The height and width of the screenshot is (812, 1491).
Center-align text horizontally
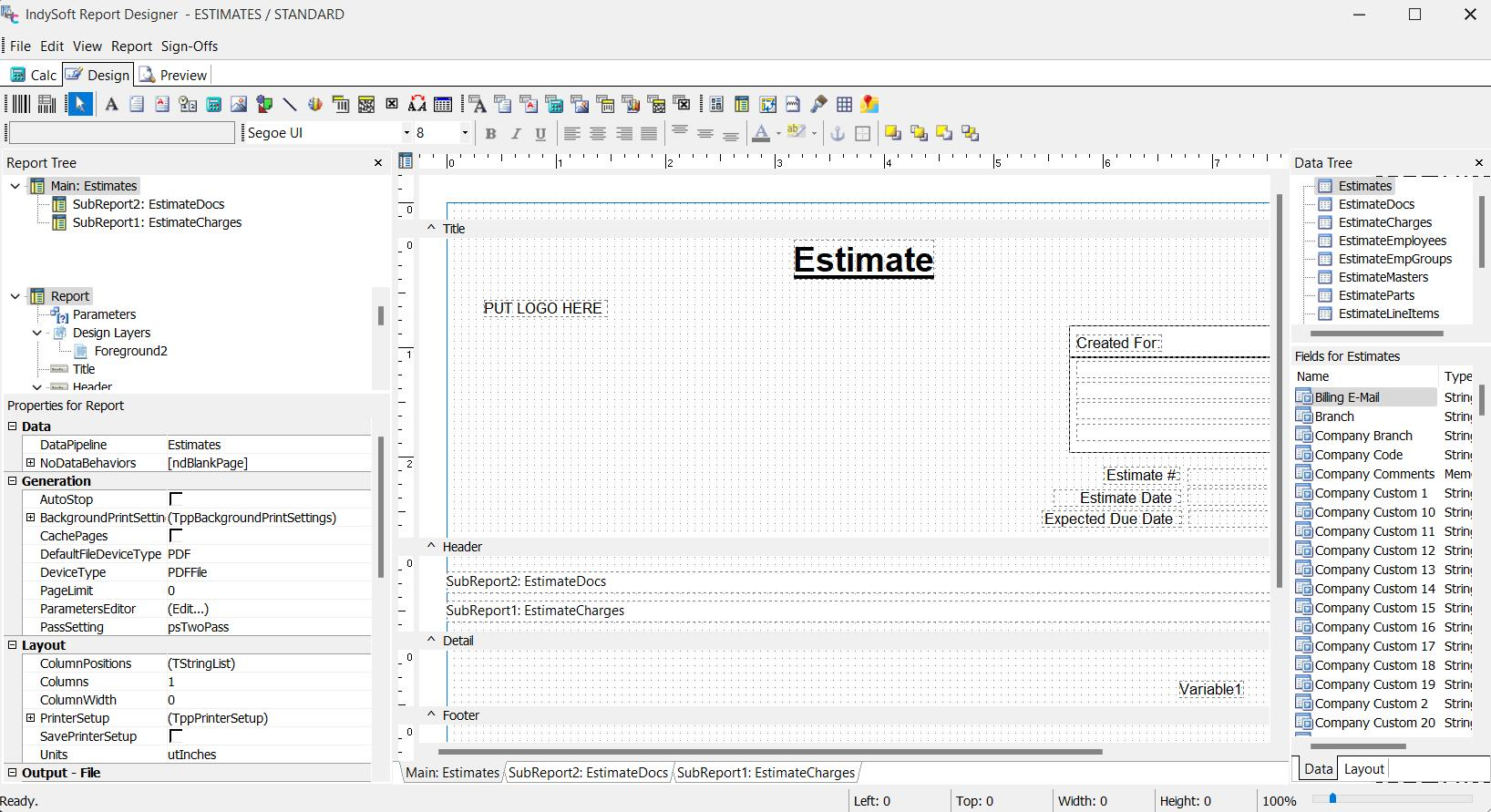point(598,134)
